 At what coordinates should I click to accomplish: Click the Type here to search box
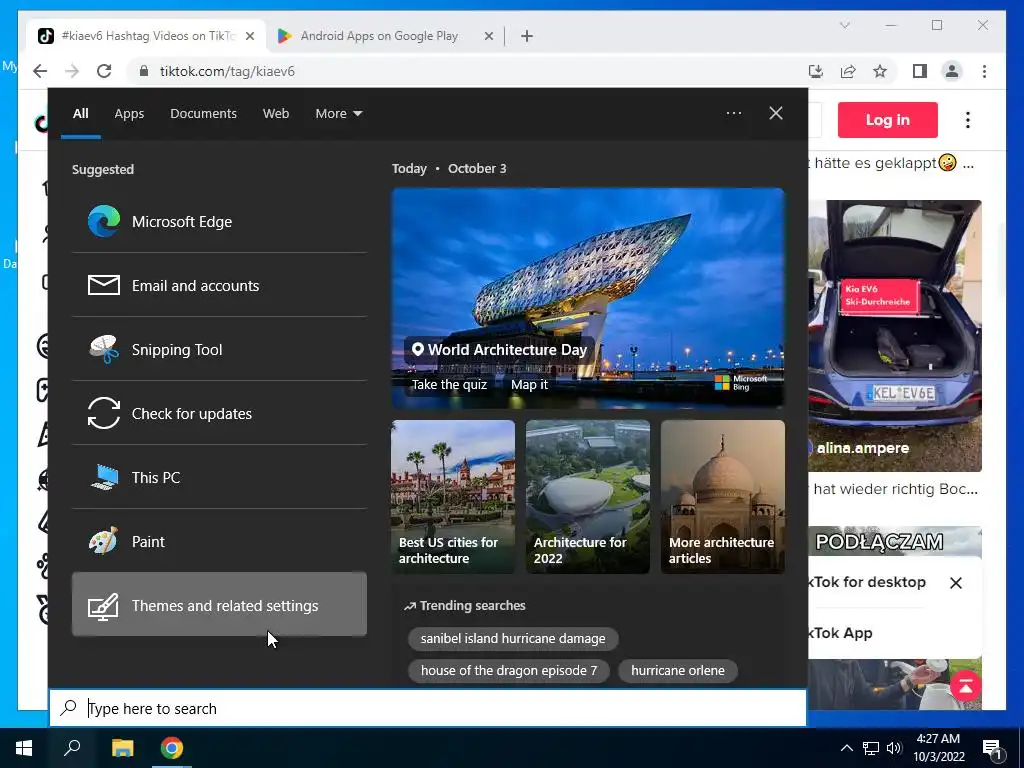click(x=428, y=708)
